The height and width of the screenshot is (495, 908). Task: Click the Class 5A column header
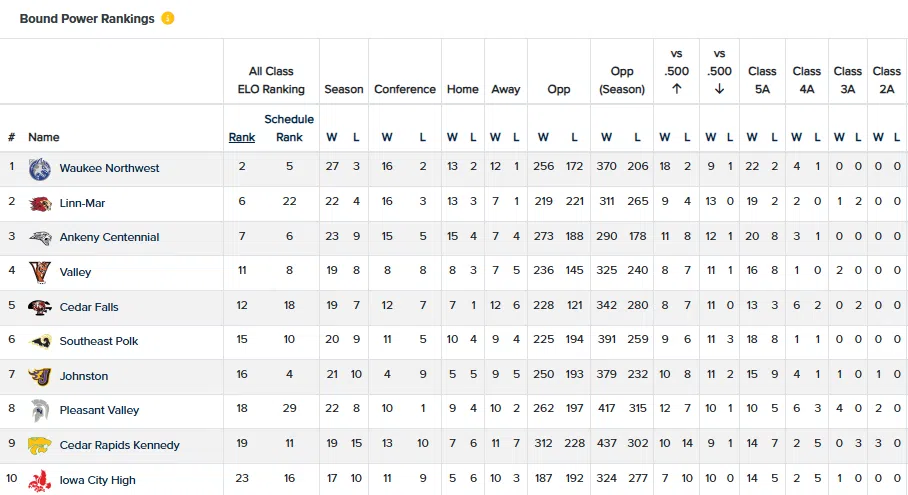[x=762, y=80]
